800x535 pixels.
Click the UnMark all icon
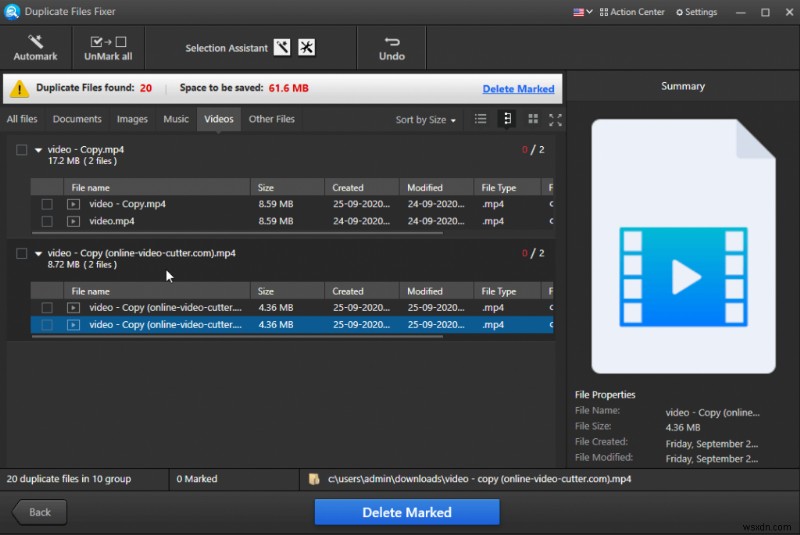(x=110, y=42)
